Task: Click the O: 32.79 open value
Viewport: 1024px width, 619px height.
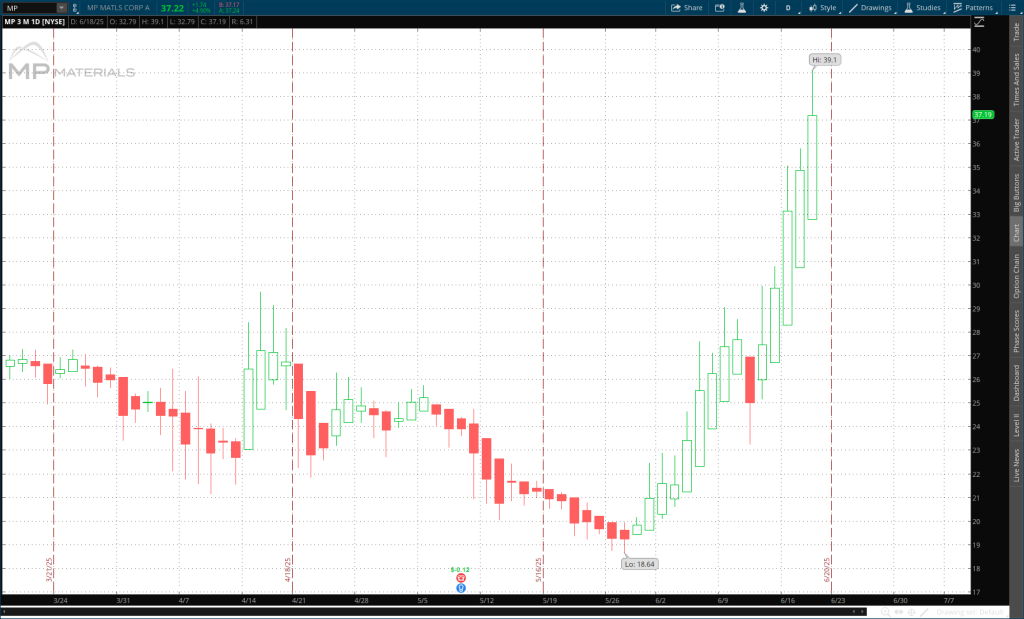Action: click(123, 22)
